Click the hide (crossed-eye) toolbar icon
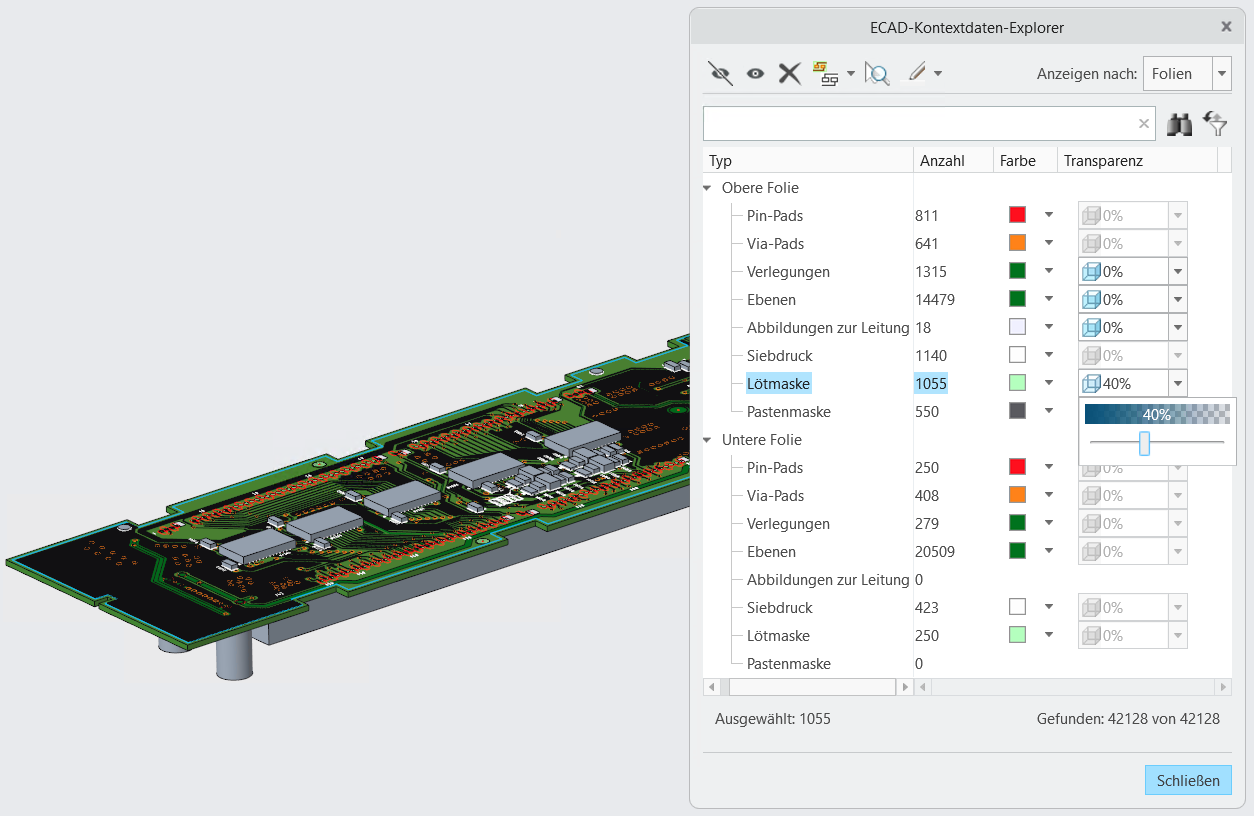Image resolution: width=1254 pixels, height=816 pixels. click(x=720, y=73)
